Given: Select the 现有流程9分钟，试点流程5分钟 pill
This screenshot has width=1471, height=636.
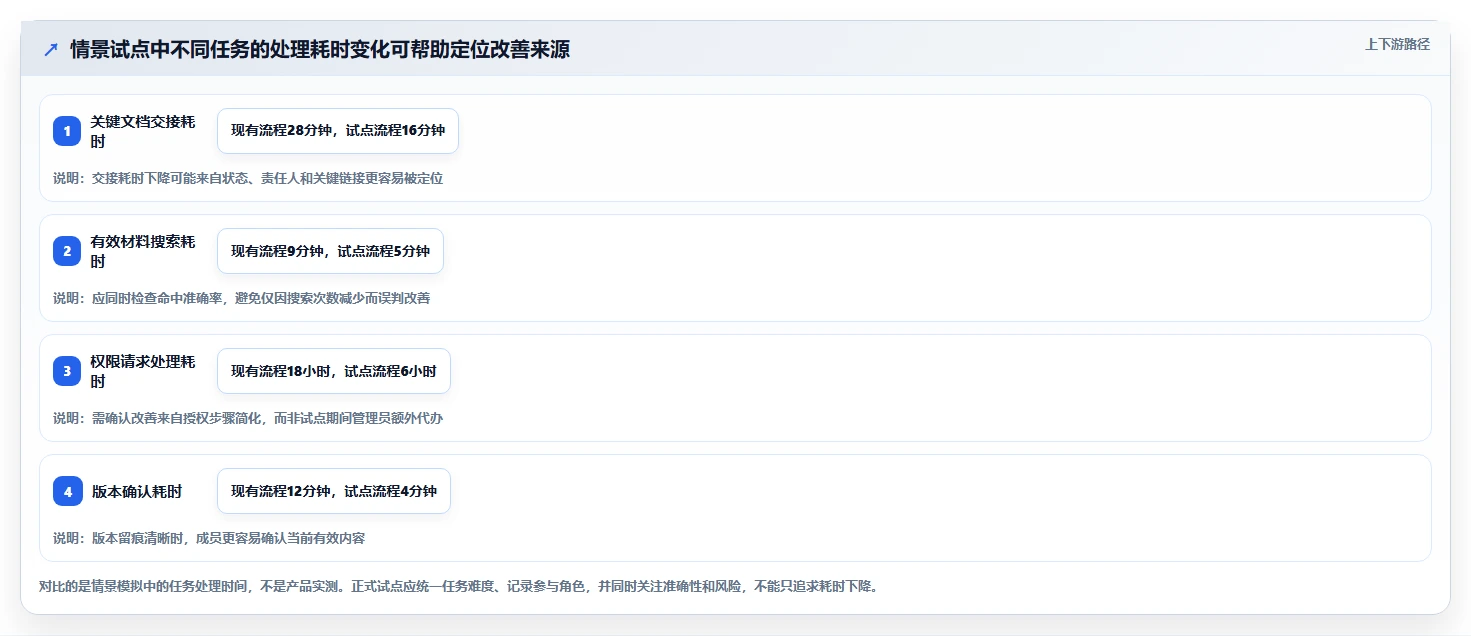Looking at the screenshot, I should click(x=330, y=251).
